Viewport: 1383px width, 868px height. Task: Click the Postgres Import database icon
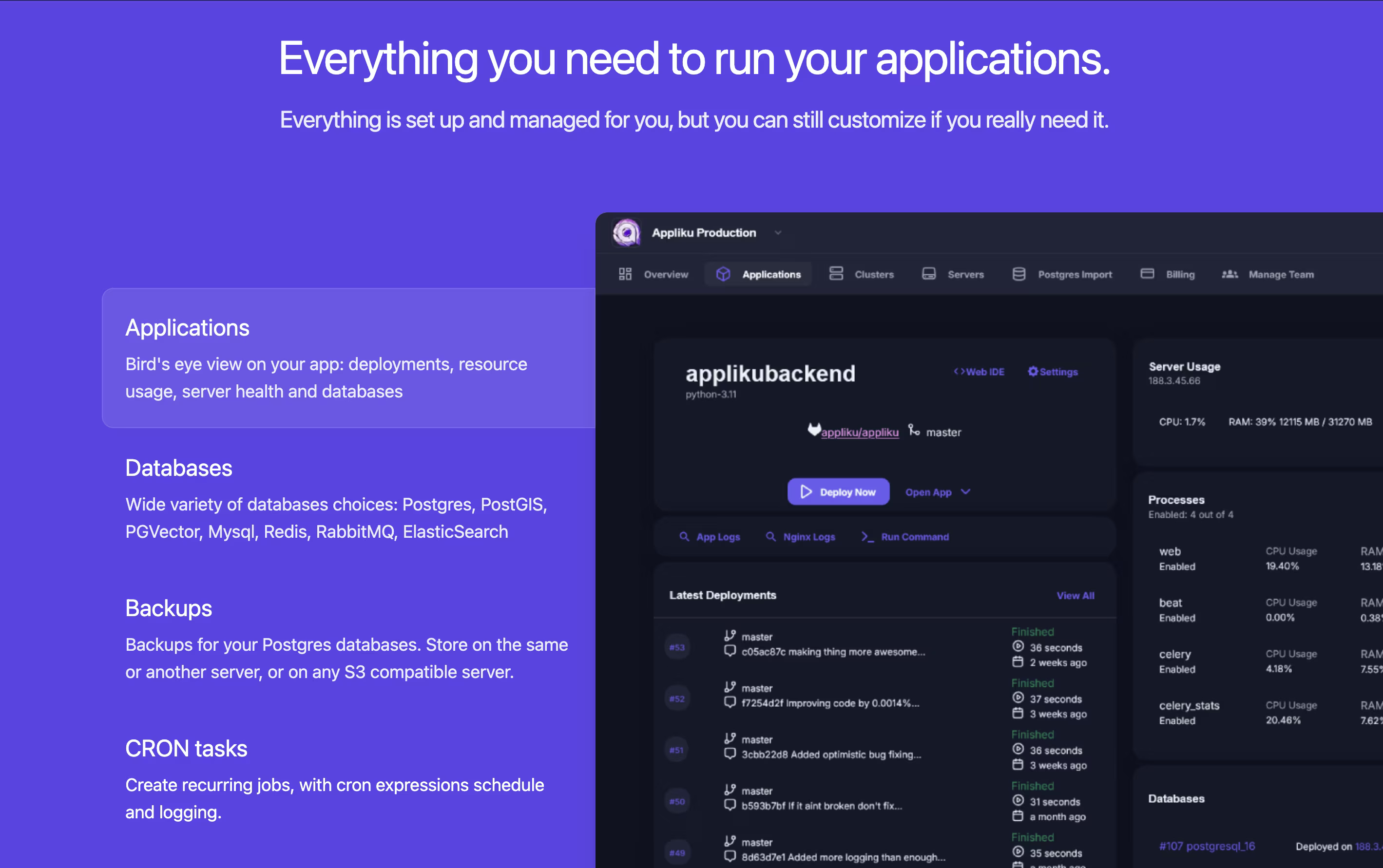click(1019, 274)
